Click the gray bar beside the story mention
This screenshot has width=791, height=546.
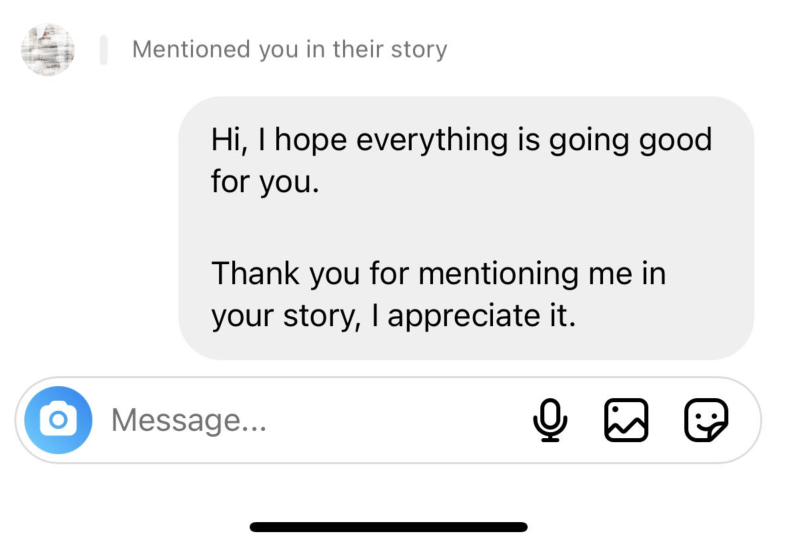pos(103,49)
